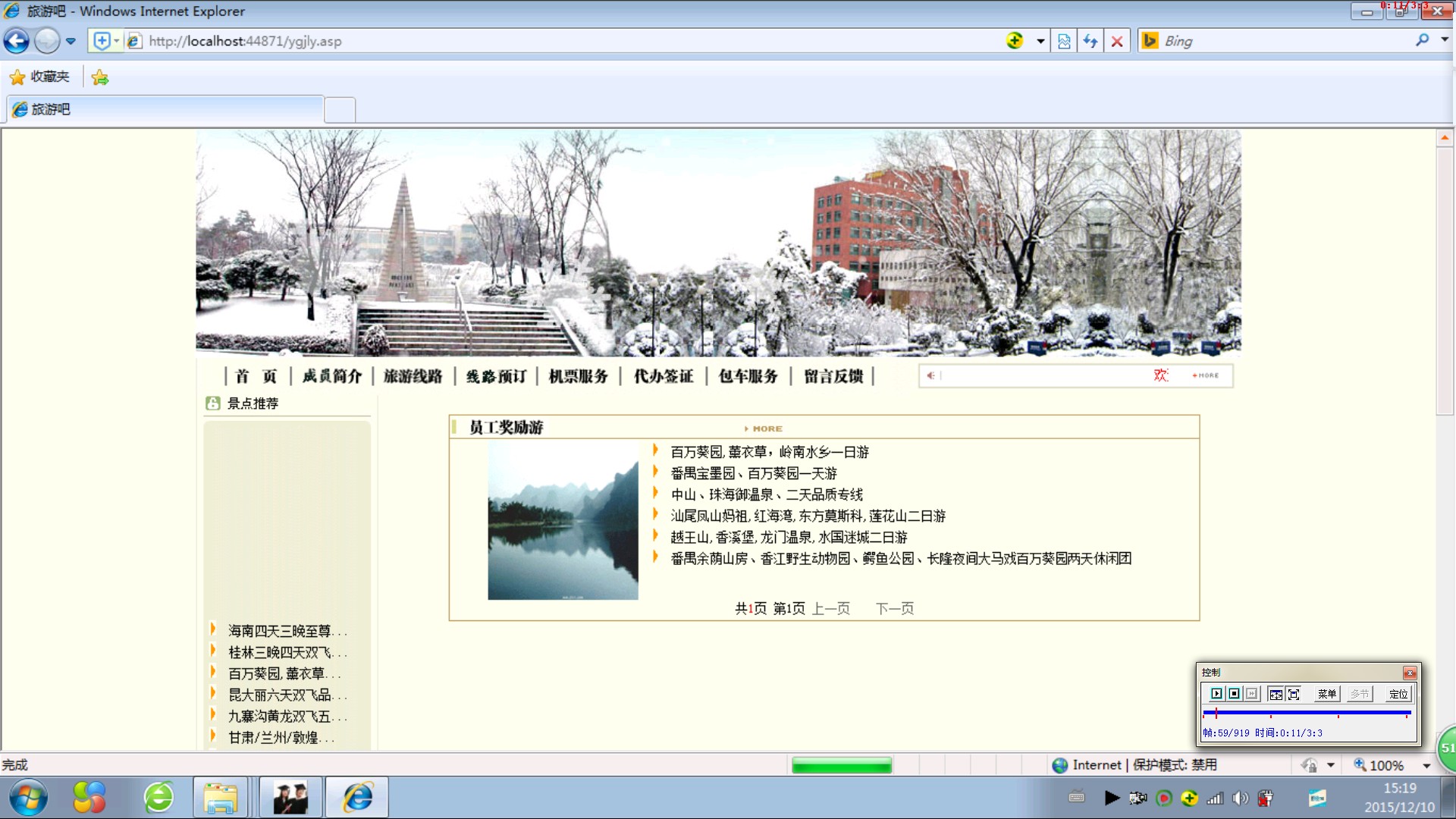The height and width of the screenshot is (819, 1456).
Task: Click the 定位 button in 控制 panel
Action: [x=1398, y=694]
